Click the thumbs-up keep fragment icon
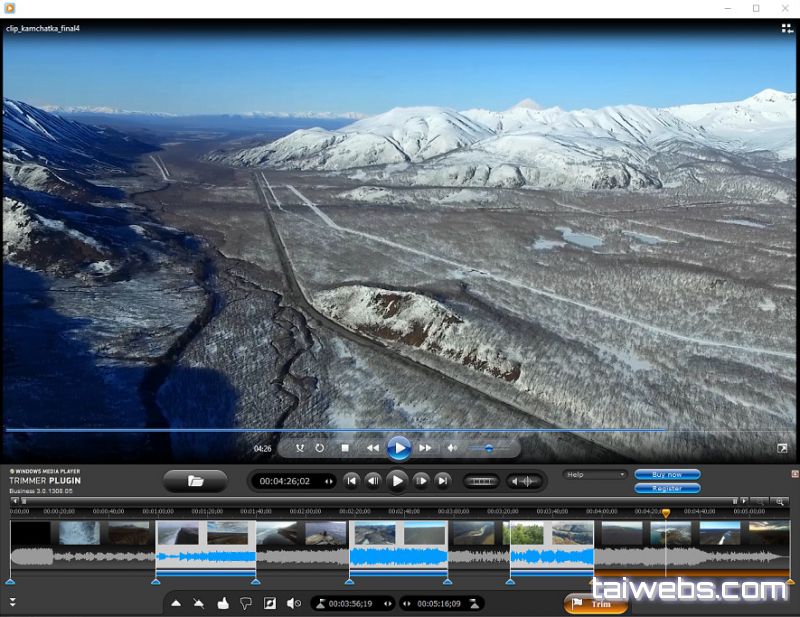 [x=222, y=603]
